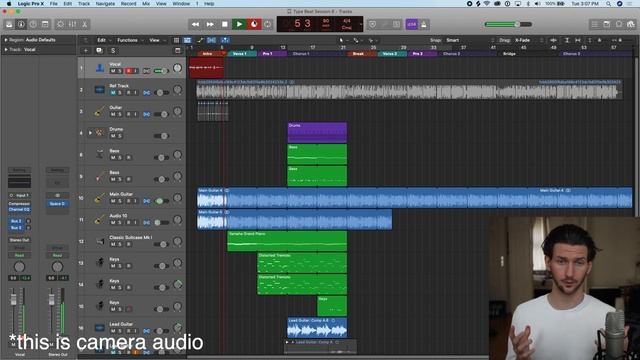Open the Mixer faders icon
The width and height of the screenshot is (640, 360).
click(x=72, y=24)
